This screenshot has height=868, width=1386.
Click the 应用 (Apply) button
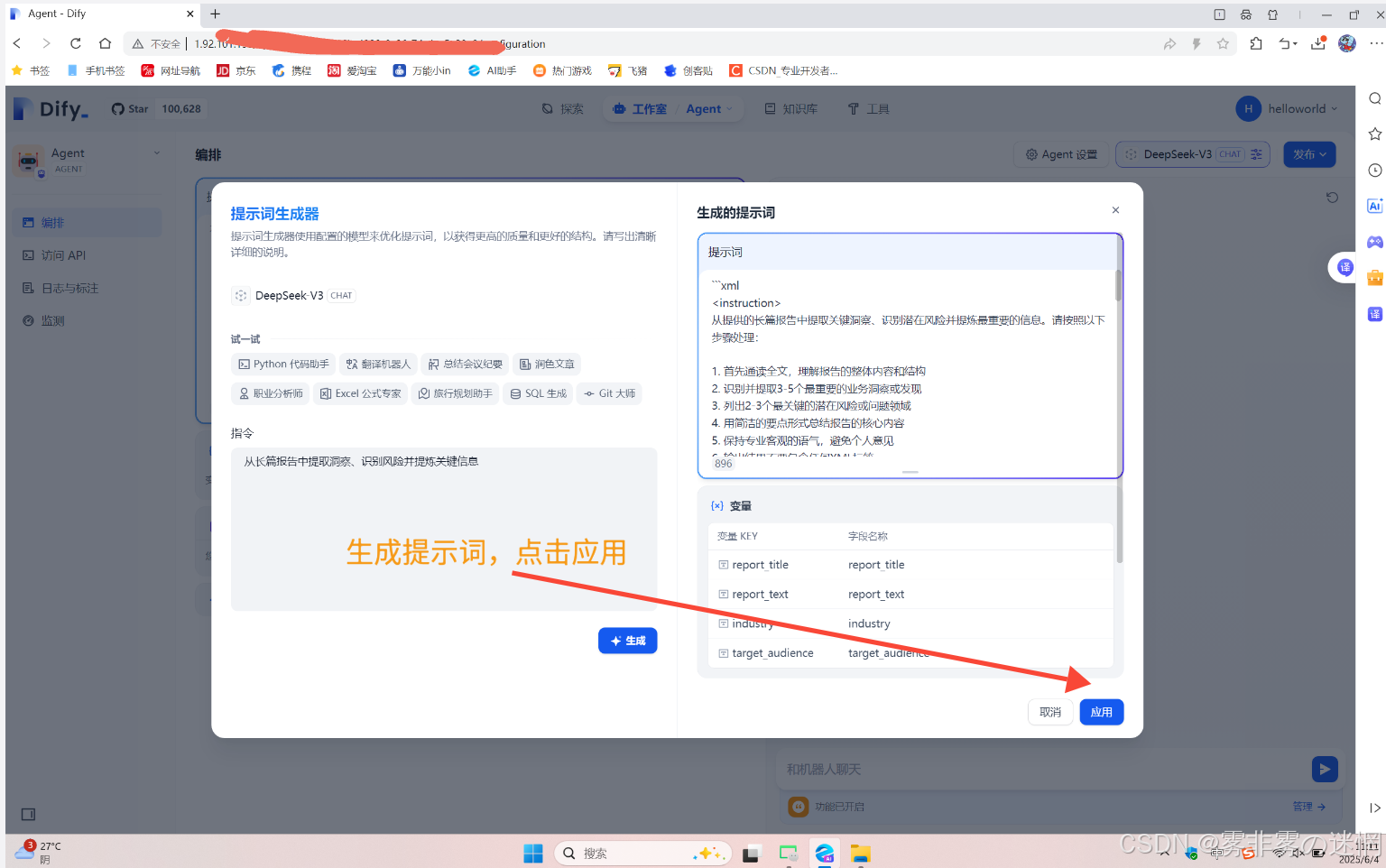(x=1101, y=712)
